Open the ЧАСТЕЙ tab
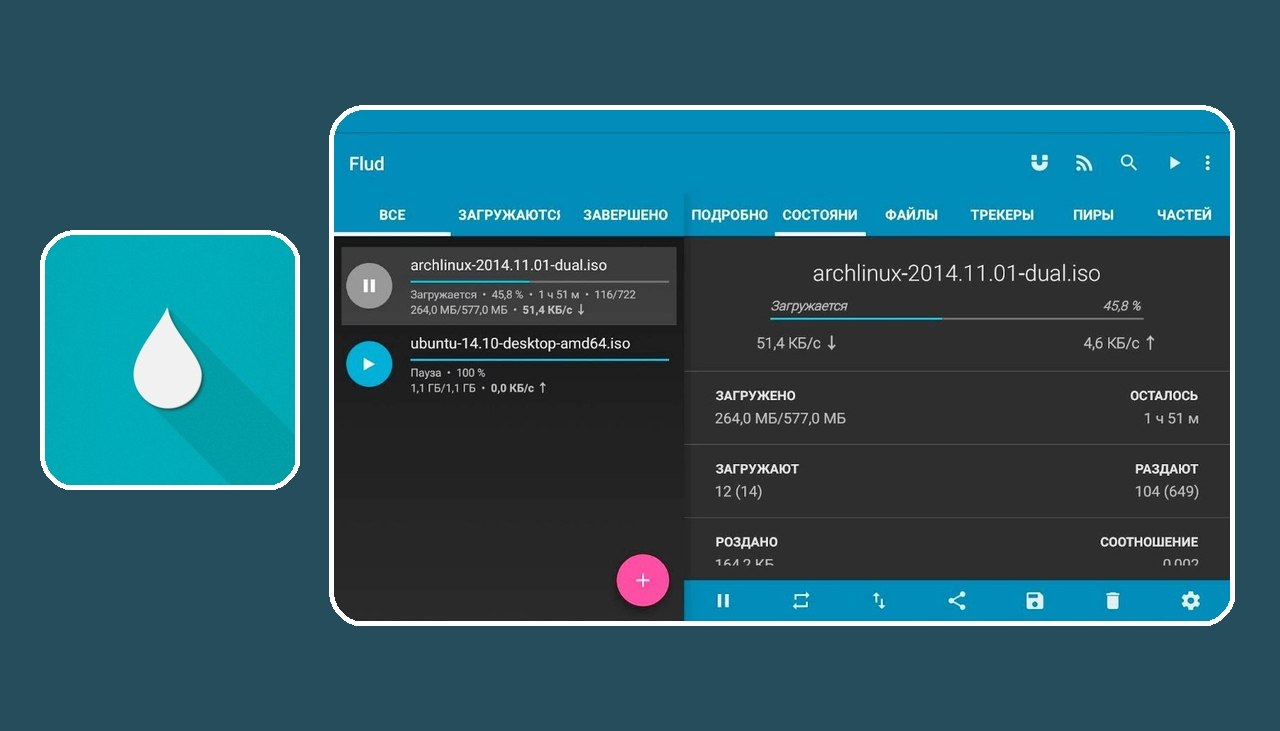This screenshot has width=1280, height=731. [1184, 215]
